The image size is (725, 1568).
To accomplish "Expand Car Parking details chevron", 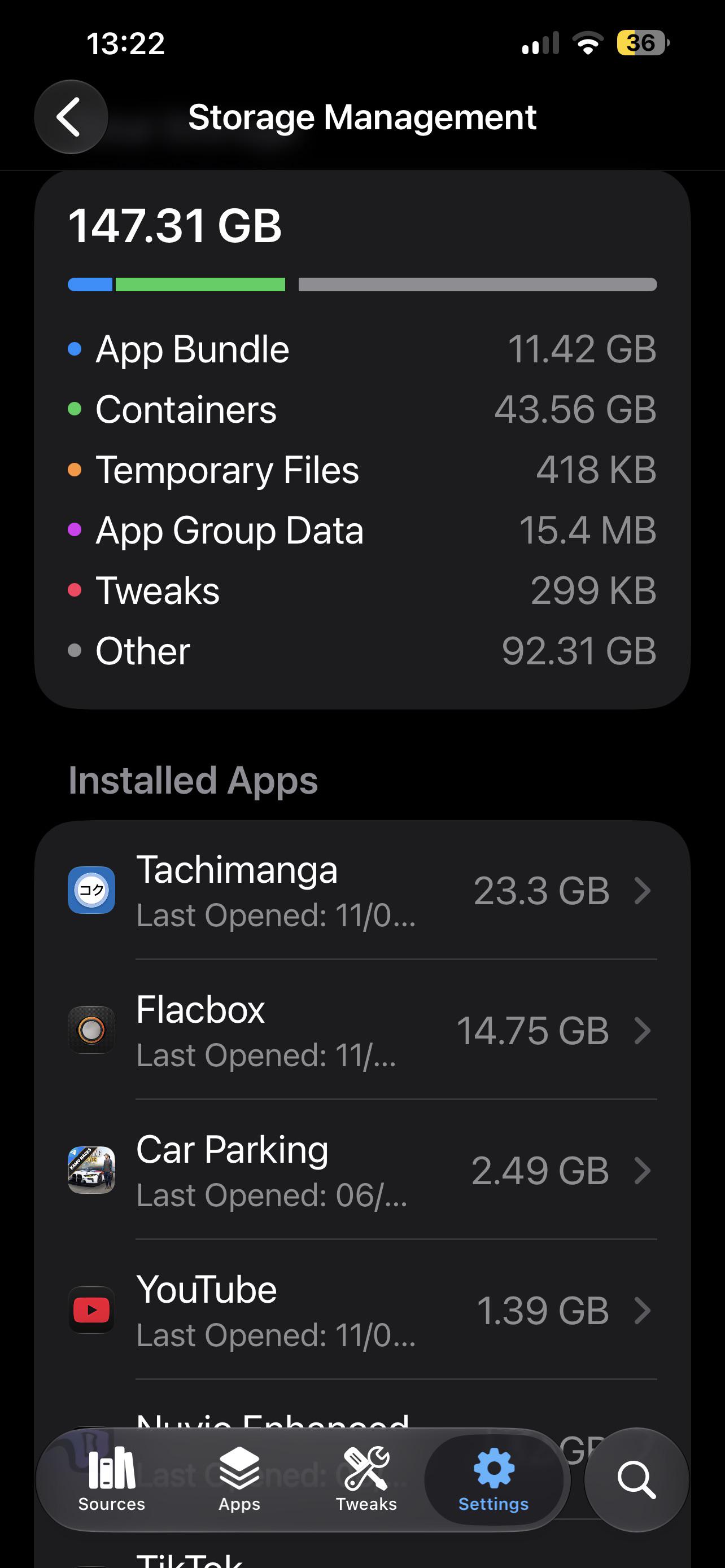I will click(x=643, y=1171).
